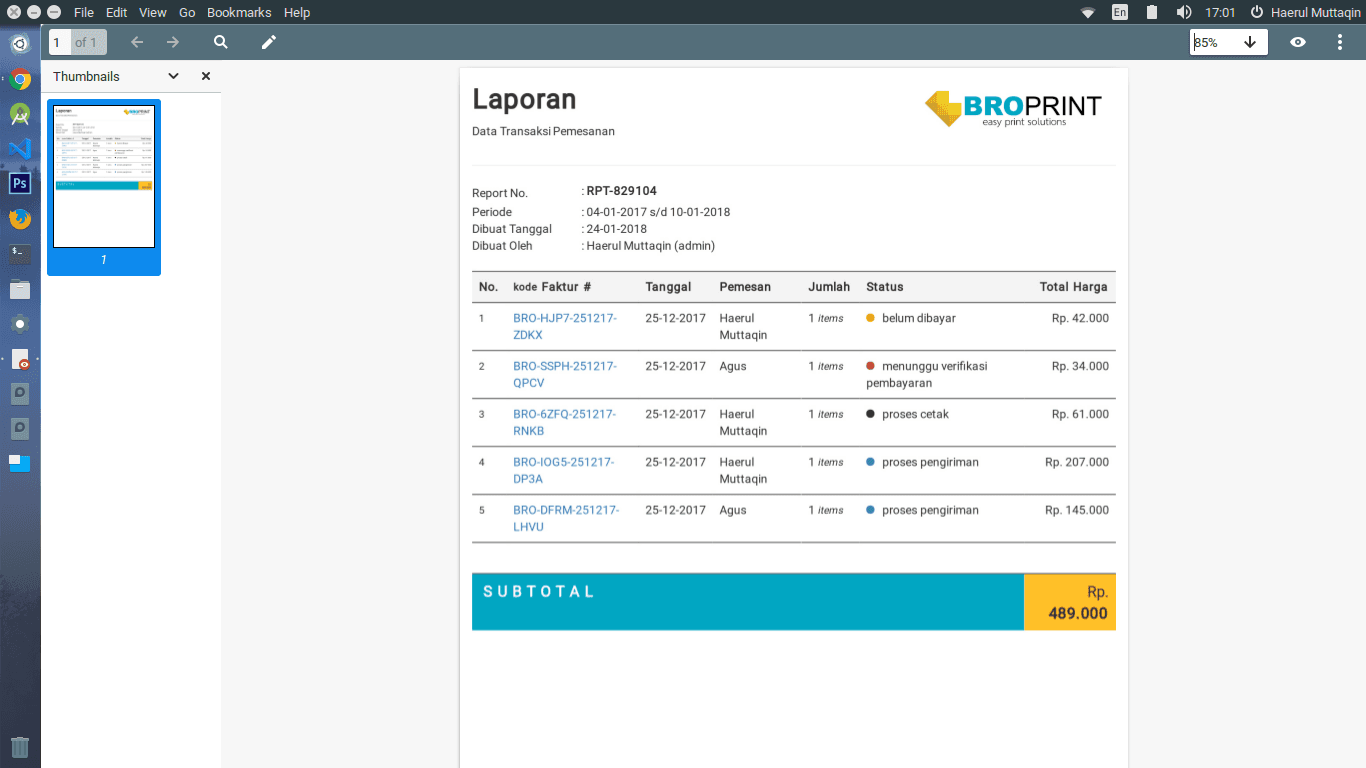This screenshot has height=768, width=1366.
Task: Click the Wi-Fi network indicator
Action: [1088, 12]
